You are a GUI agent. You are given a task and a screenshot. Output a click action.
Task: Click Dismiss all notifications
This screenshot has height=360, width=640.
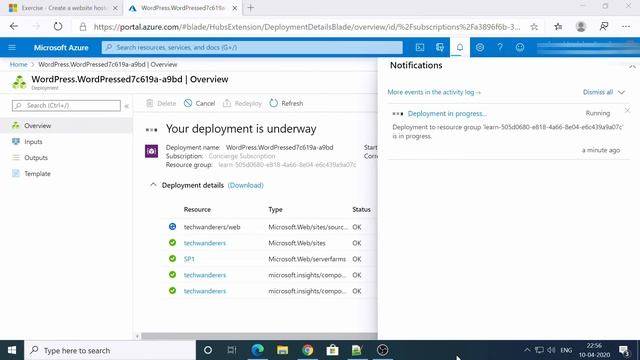598,92
